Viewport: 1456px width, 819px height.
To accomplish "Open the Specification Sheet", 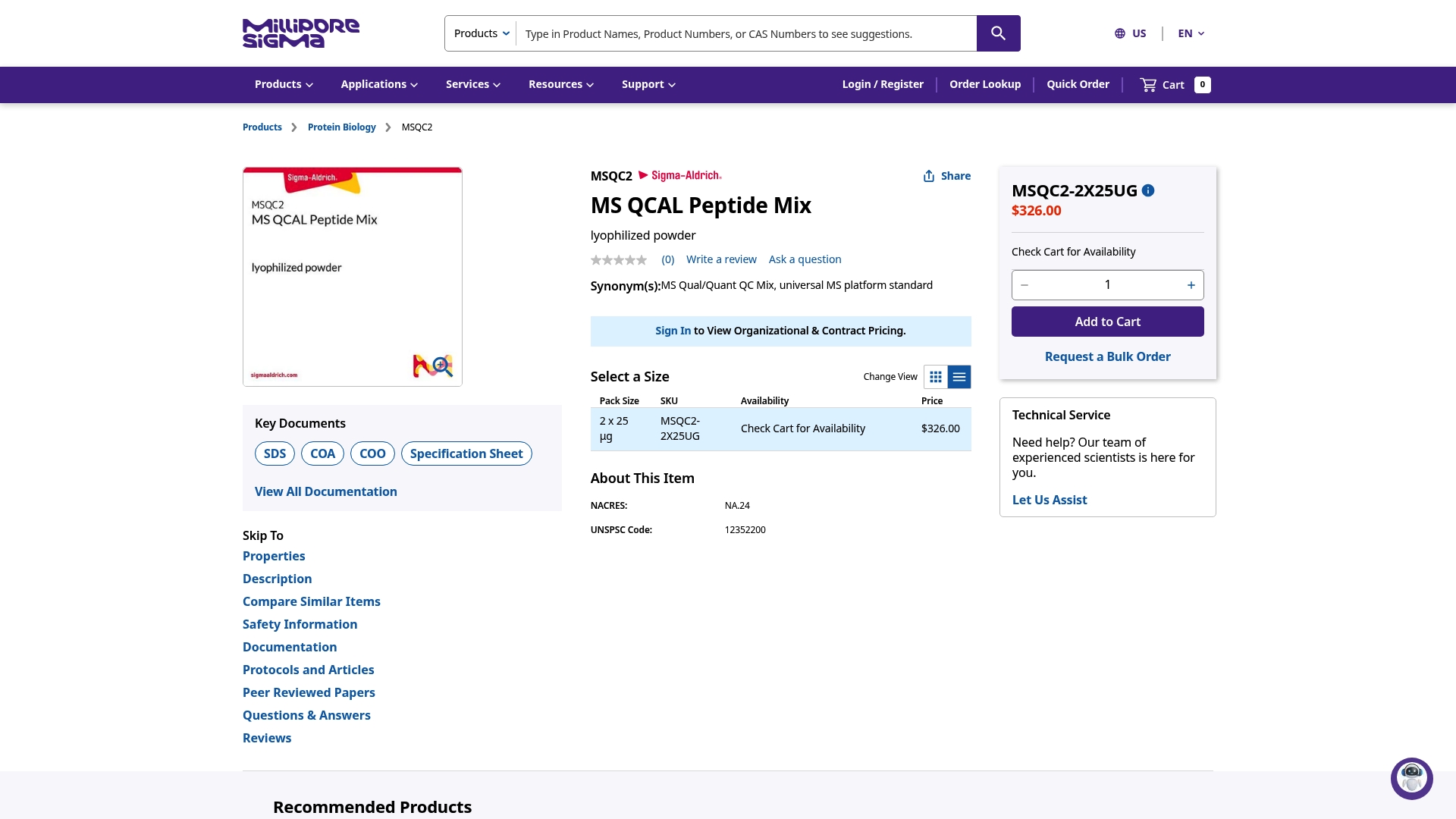I will coord(466,453).
